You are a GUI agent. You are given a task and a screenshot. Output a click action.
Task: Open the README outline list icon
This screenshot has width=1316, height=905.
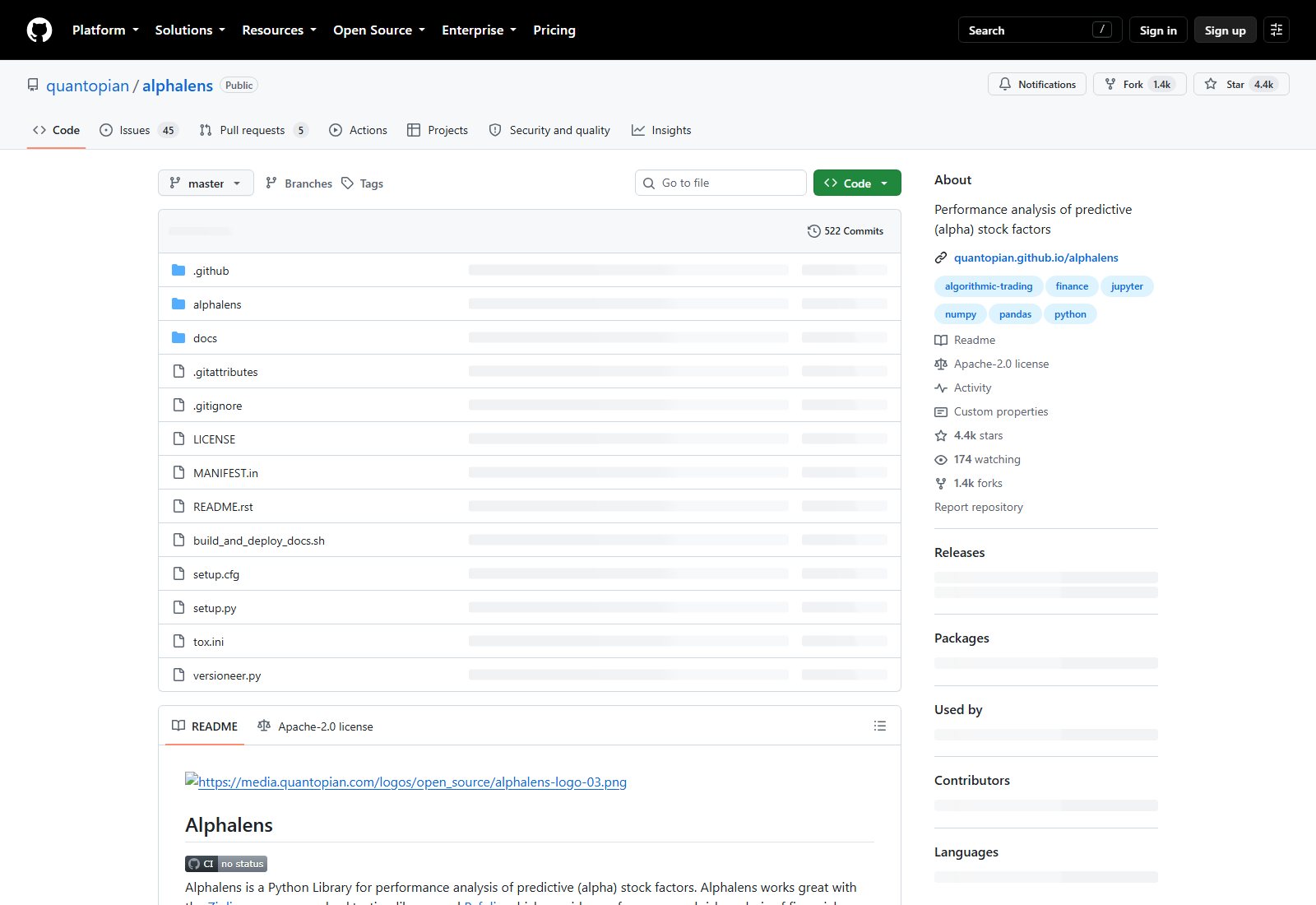pos(880,726)
